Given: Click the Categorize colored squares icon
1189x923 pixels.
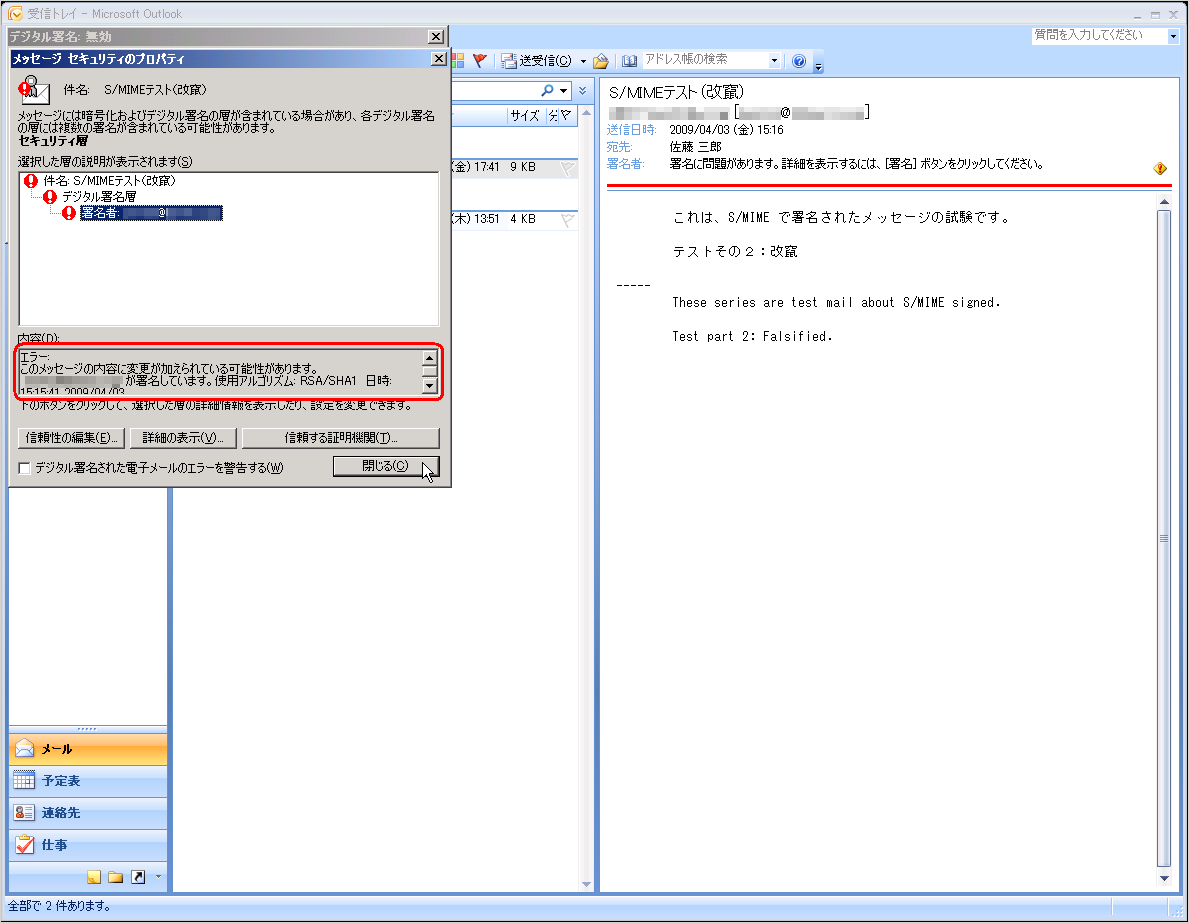Looking at the screenshot, I should point(458,61).
